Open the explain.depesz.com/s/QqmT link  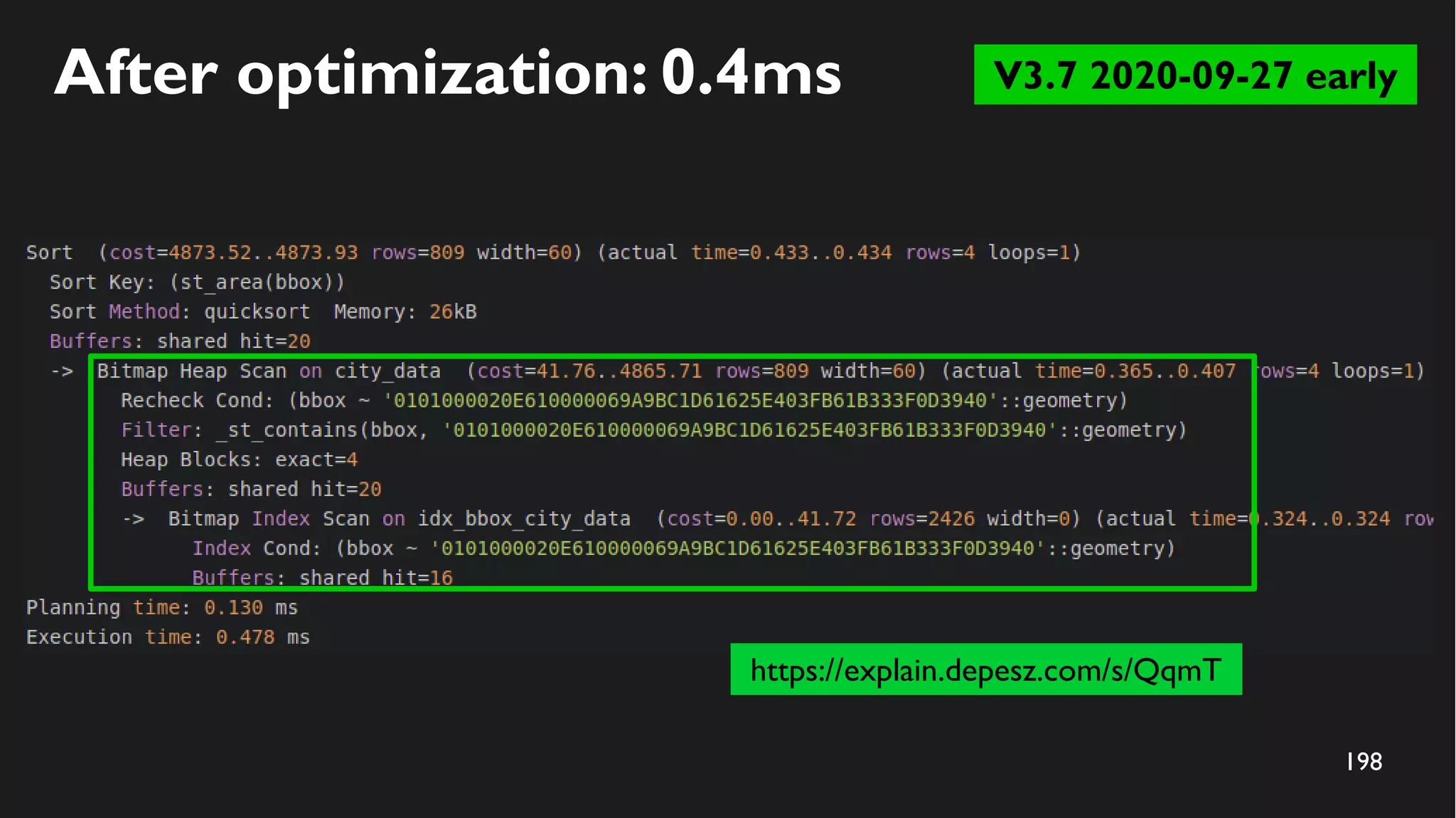click(986, 670)
